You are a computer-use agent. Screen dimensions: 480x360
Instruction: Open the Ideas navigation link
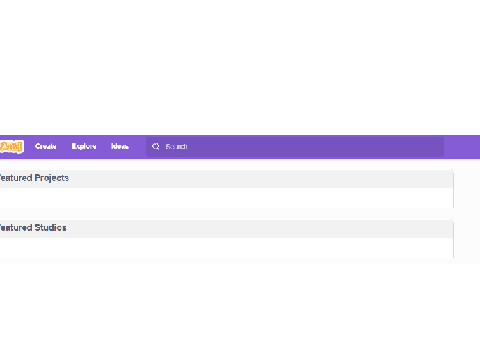pos(120,146)
